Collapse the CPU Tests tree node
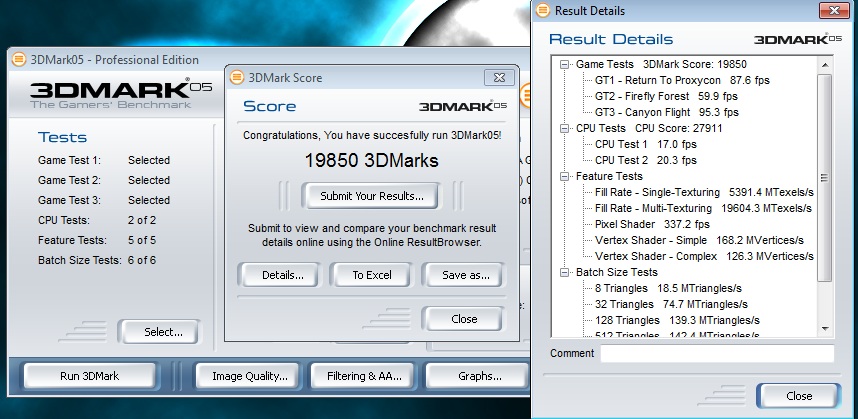The image size is (858, 419). [565, 129]
